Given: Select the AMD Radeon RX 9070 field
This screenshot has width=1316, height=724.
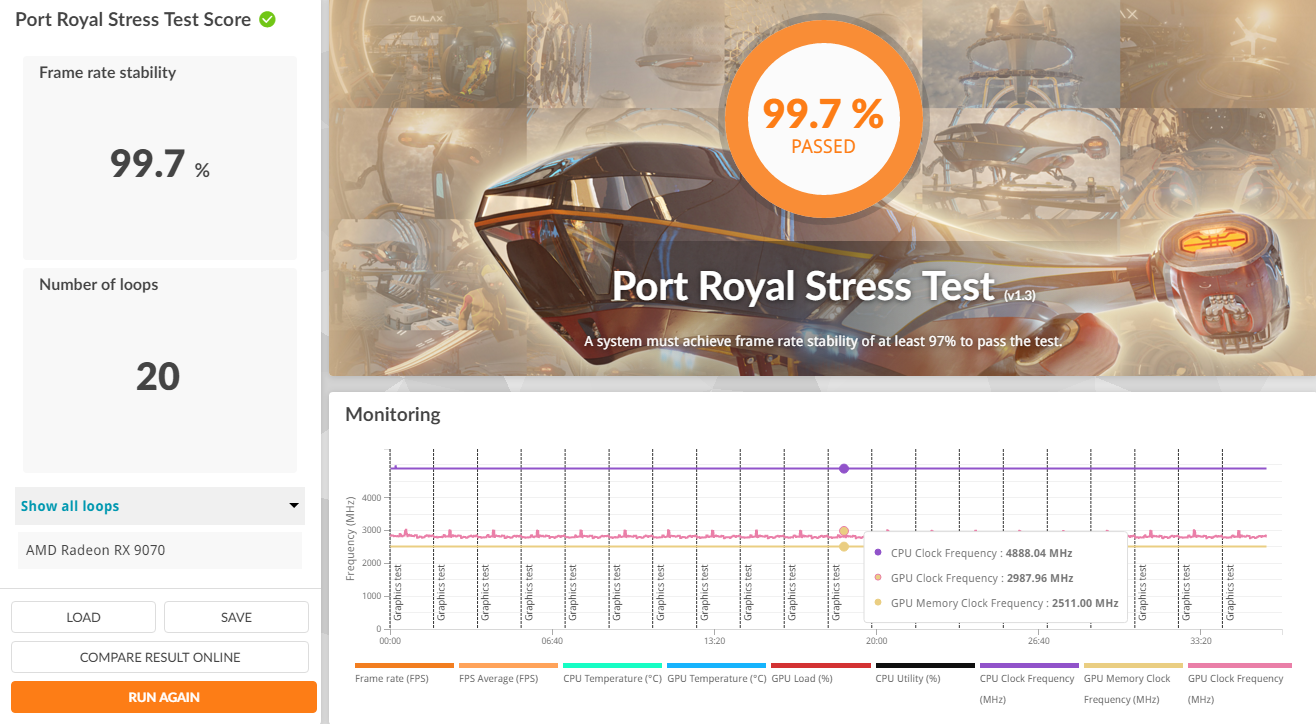Looking at the screenshot, I should click(160, 550).
